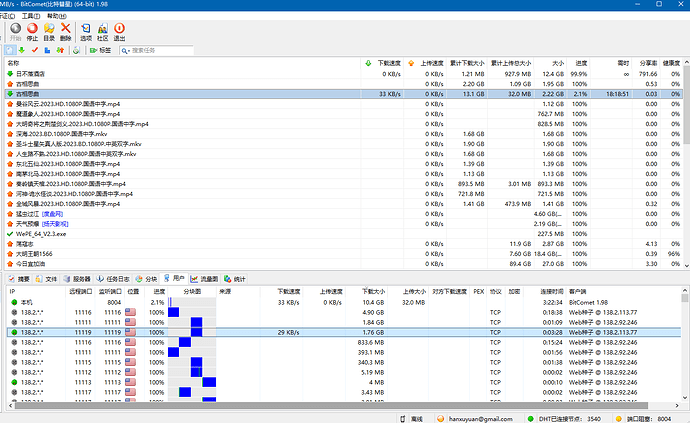Click the blue bracketed link on 猛虫过江 row
The image size is (690, 423).
(52, 214)
